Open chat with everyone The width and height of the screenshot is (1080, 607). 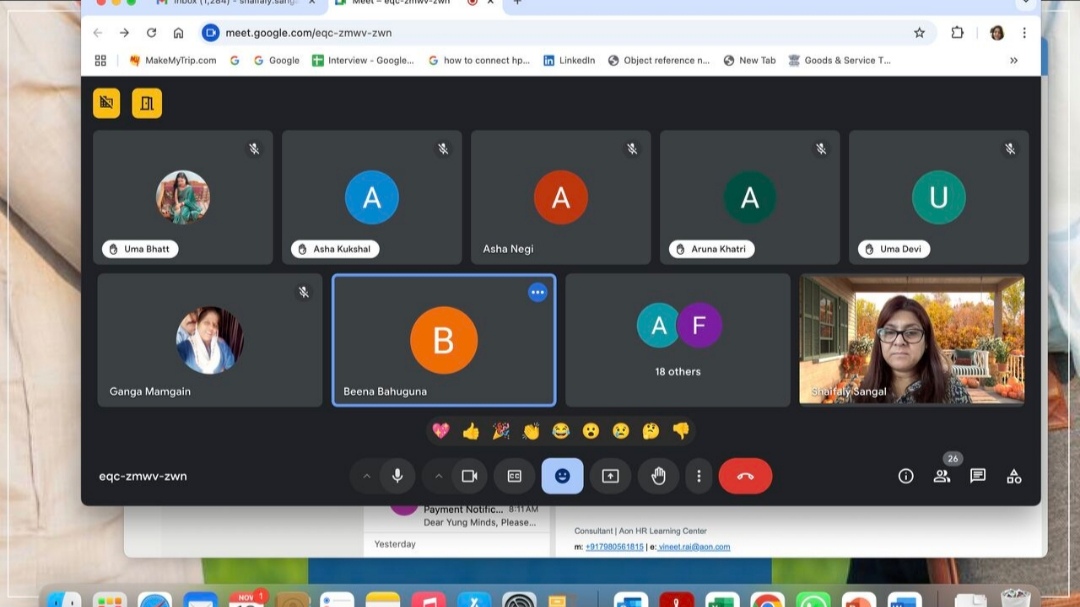coord(977,476)
